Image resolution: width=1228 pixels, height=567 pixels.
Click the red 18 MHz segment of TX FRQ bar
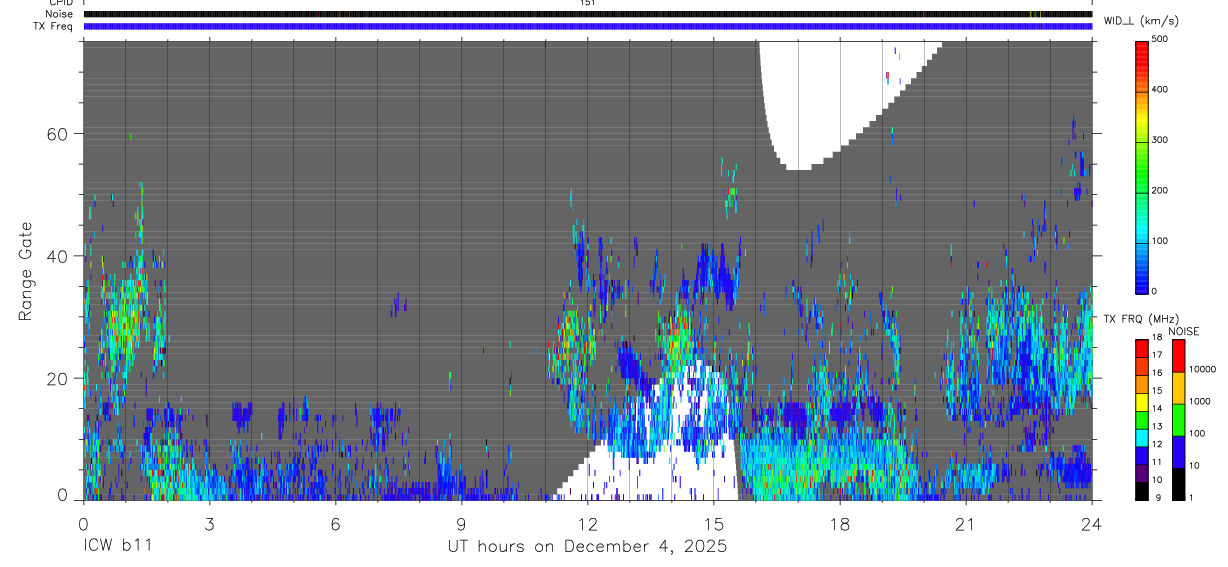tap(1142, 348)
